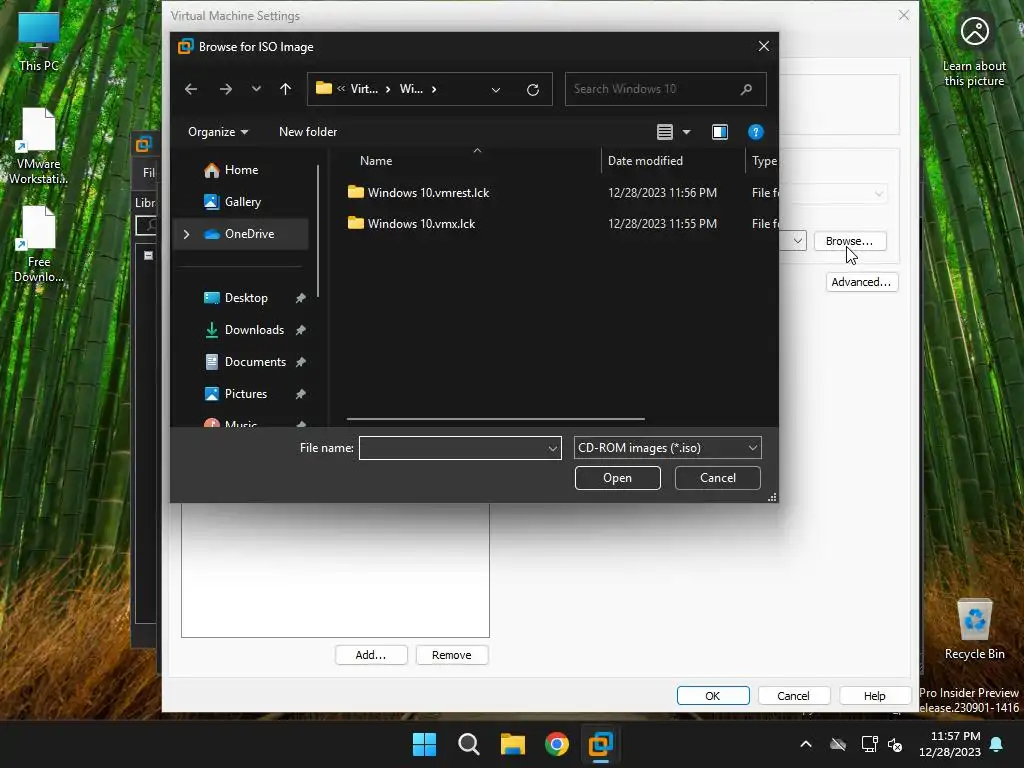Open volume tray icon
Viewport: 1024px width, 768px height.
pos(895,744)
